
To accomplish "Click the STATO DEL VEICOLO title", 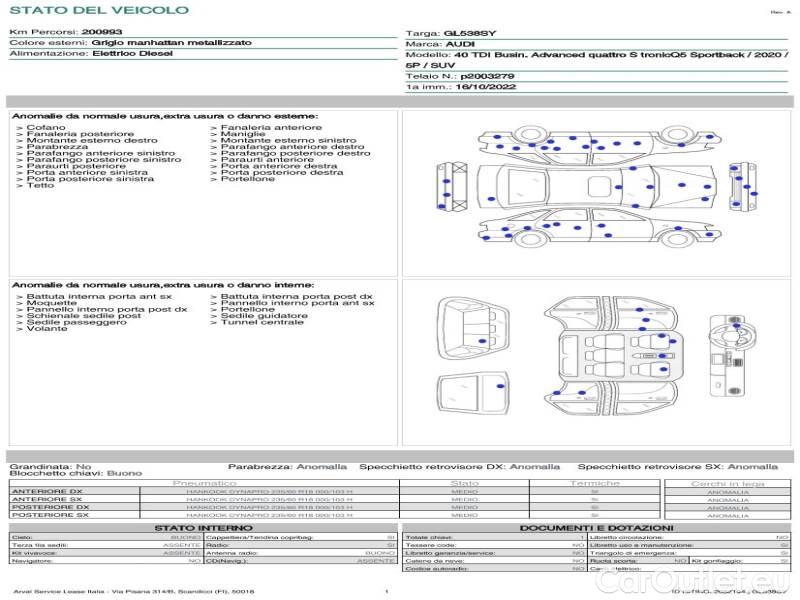I will click(98, 10).
